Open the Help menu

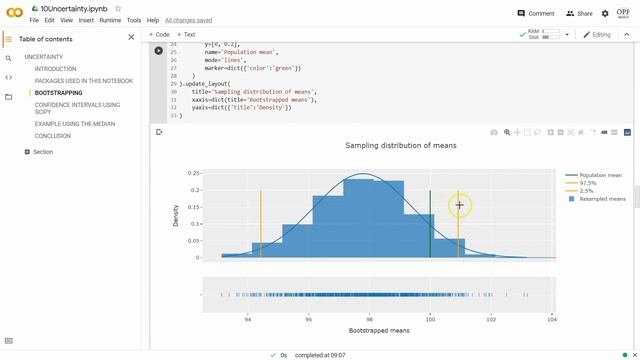pos(153,20)
